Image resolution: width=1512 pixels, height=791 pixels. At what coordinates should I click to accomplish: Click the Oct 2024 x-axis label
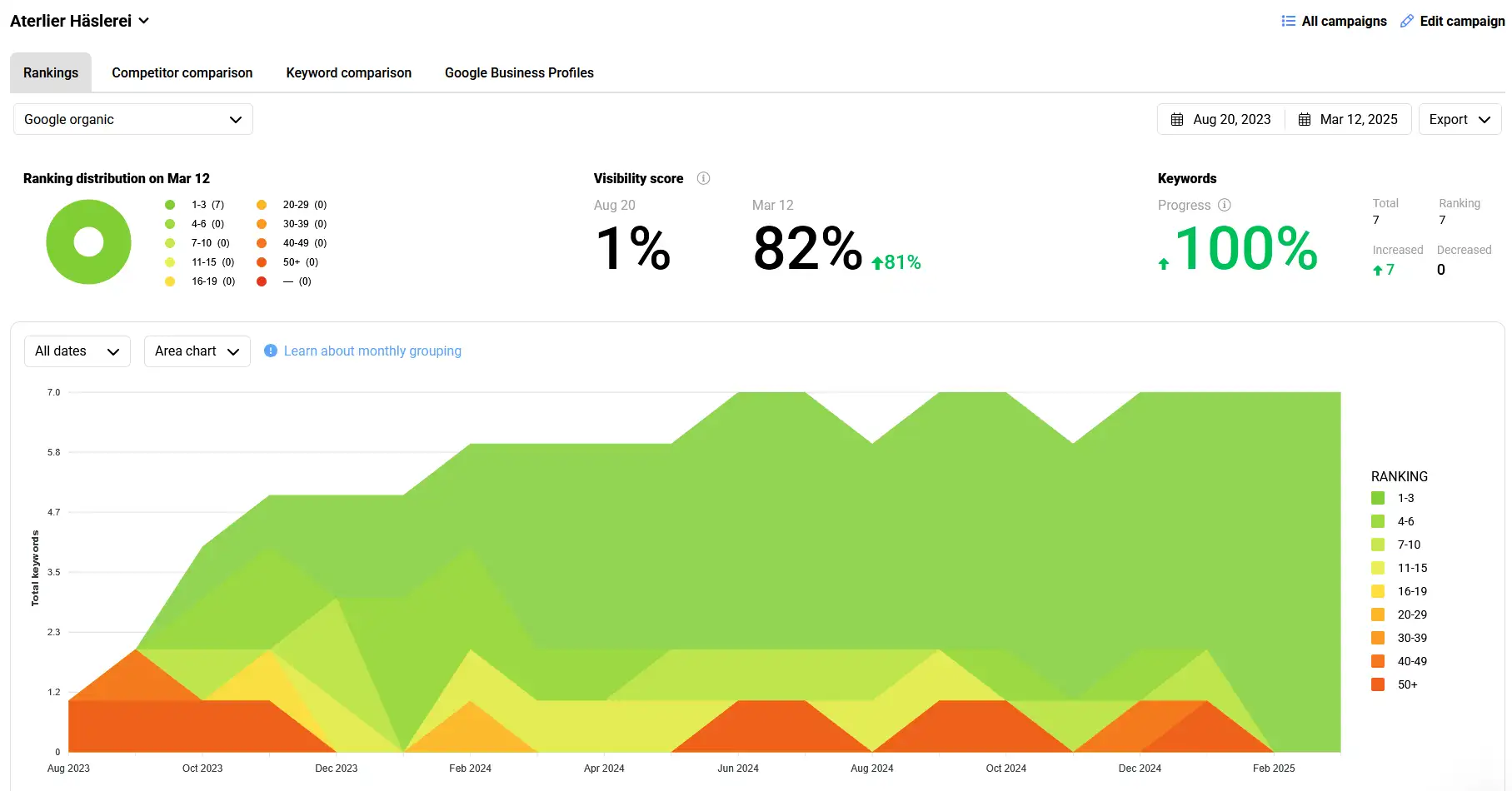(x=1006, y=769)
